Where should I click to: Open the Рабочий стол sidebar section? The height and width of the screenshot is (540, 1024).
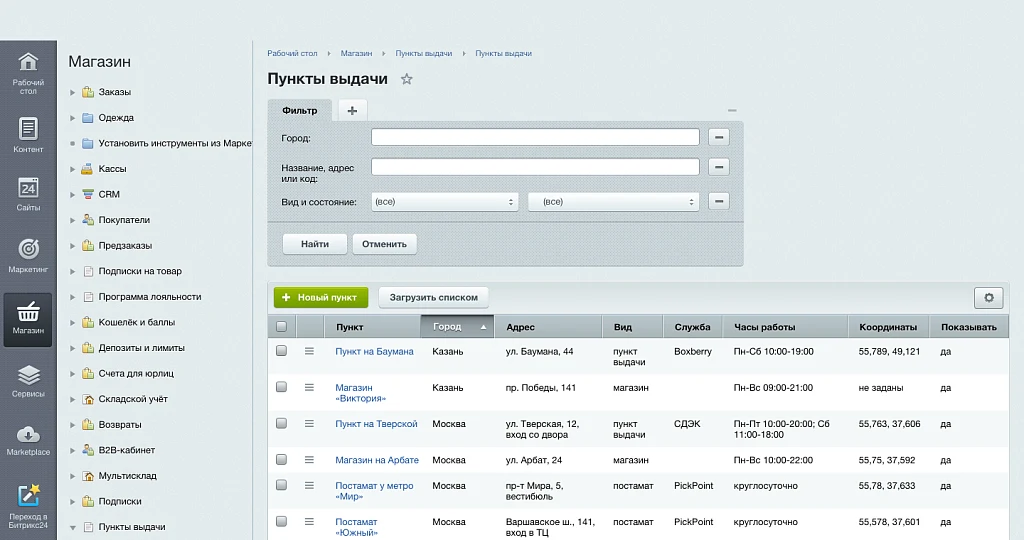[x=28, y=72]
